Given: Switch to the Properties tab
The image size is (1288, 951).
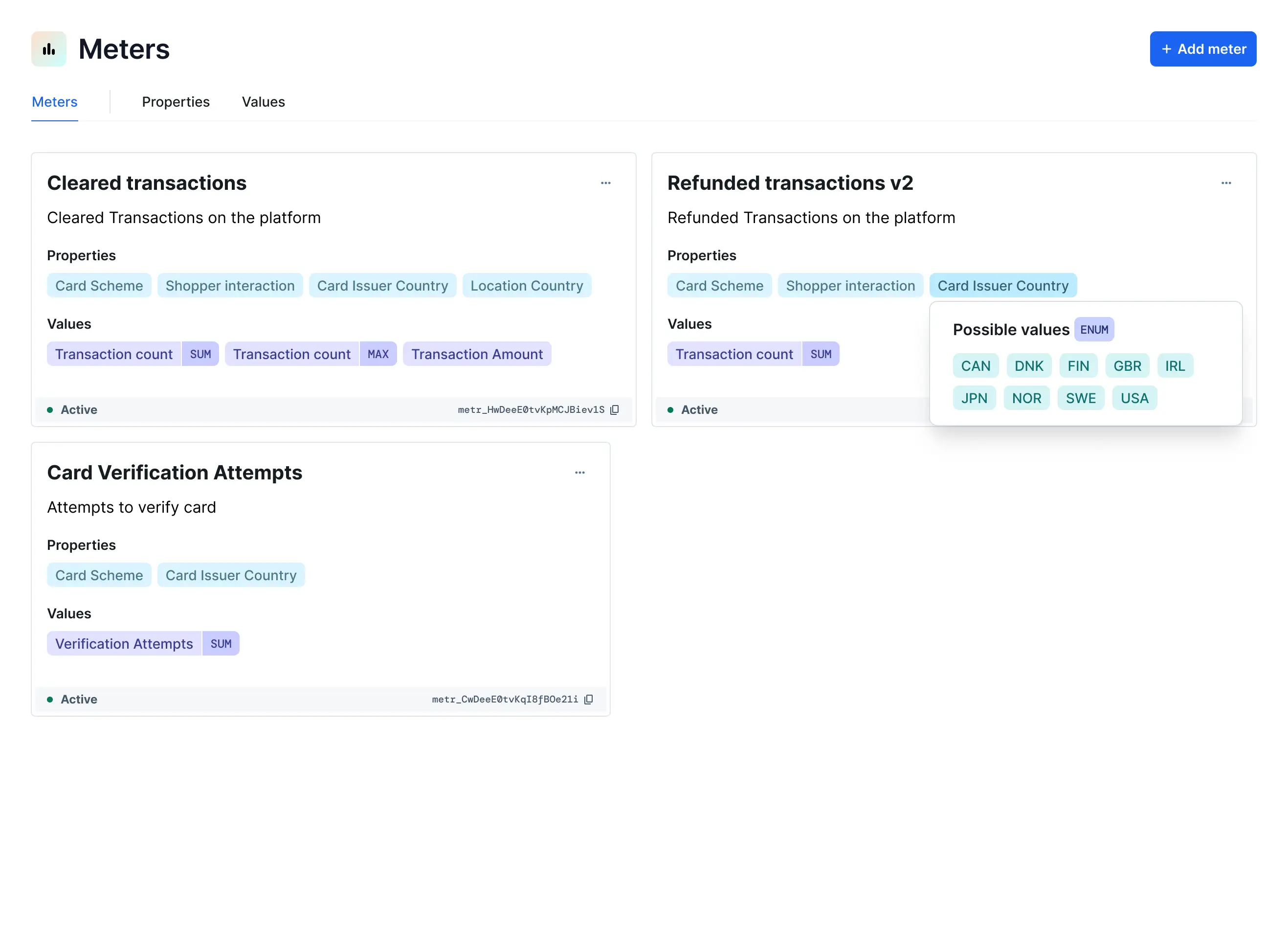Looking at the screenshot, I should click(176, 102).
